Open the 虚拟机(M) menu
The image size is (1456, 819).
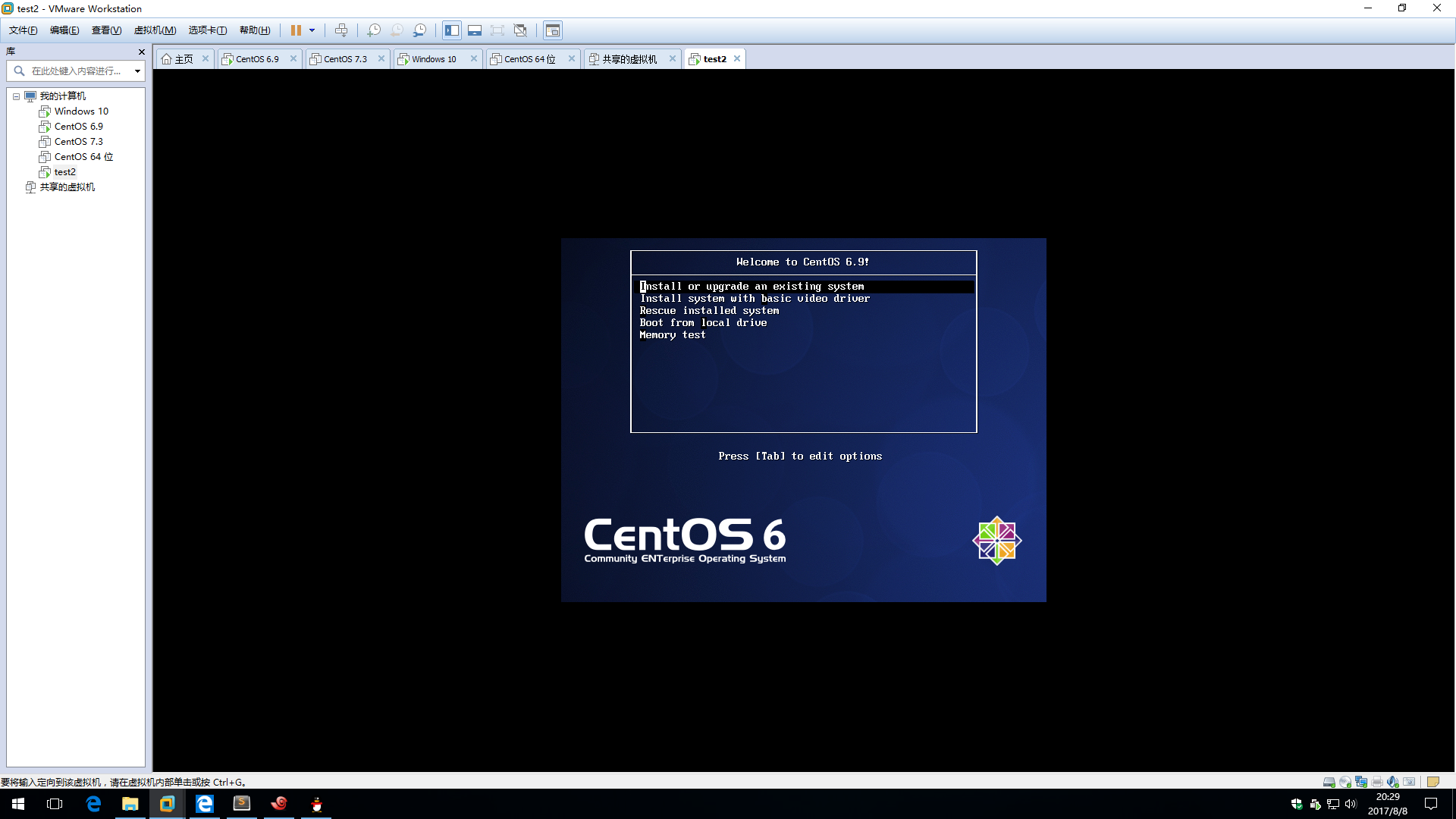pos(155,30)
